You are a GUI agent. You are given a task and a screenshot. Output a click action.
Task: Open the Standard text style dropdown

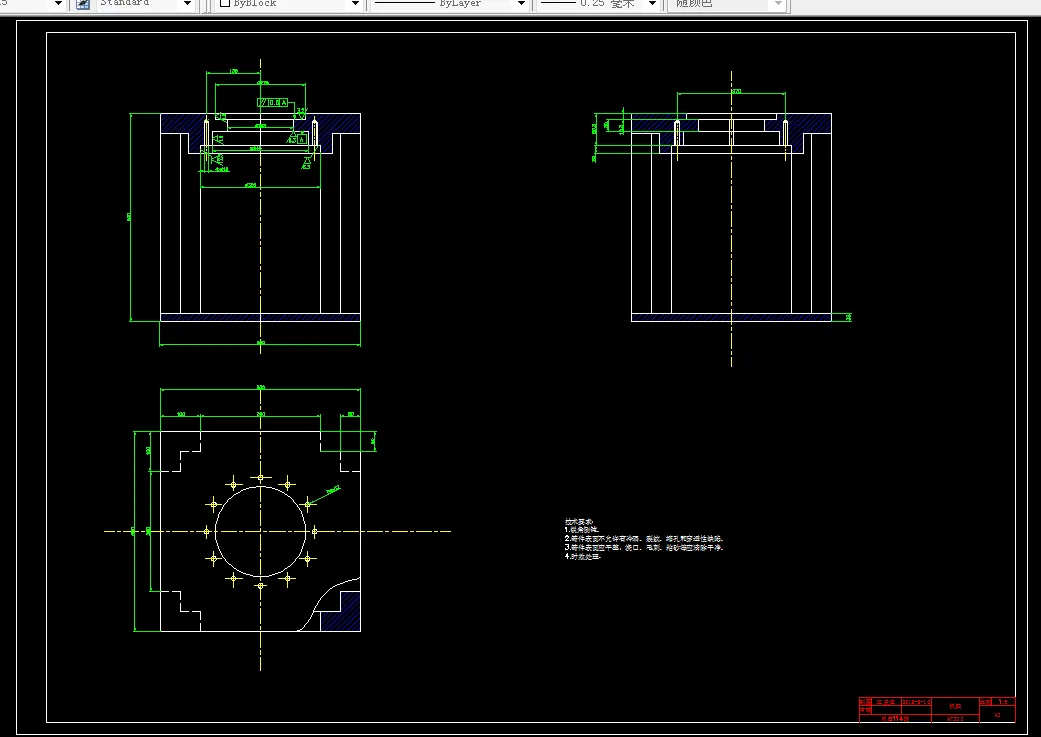coord(187,4)
